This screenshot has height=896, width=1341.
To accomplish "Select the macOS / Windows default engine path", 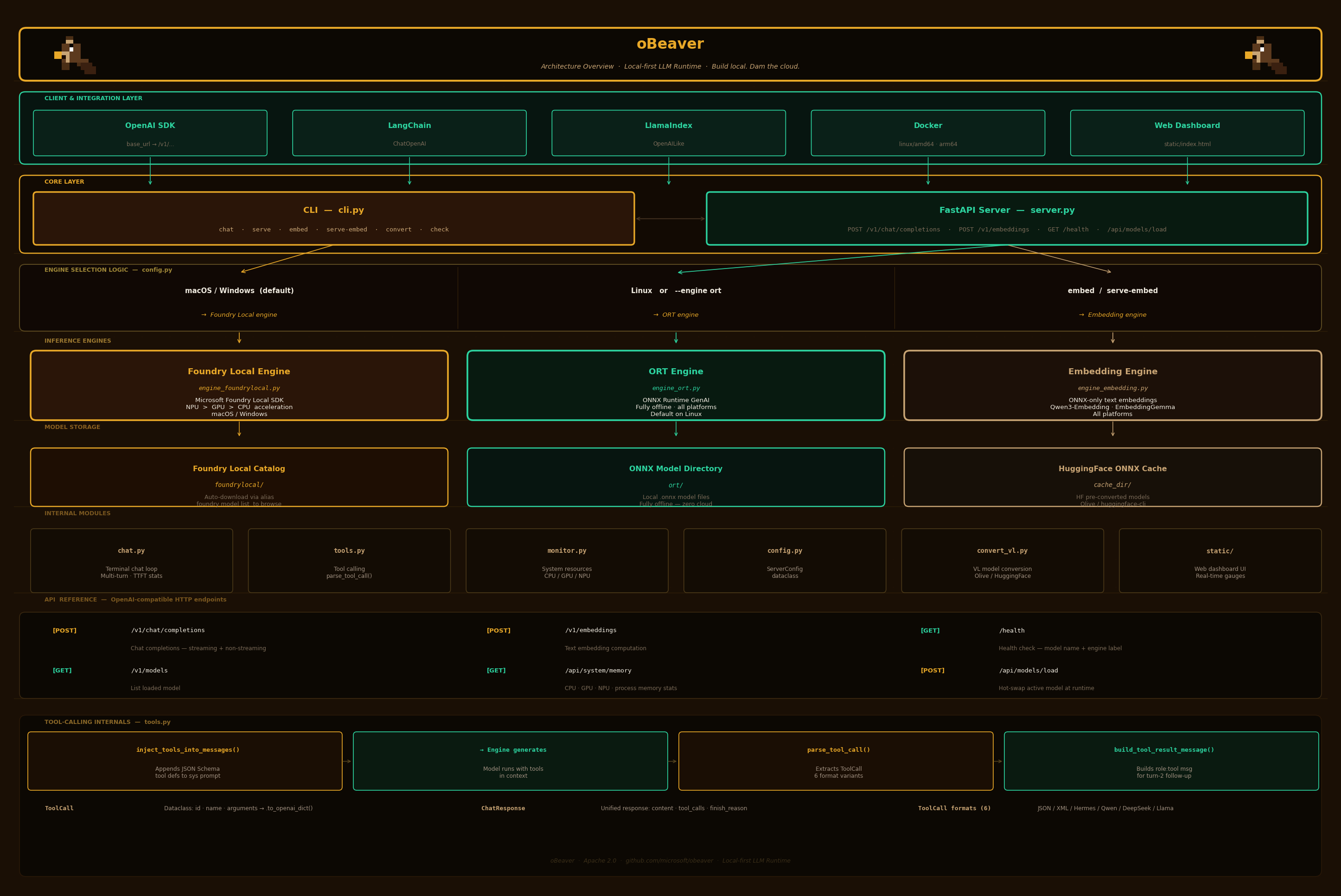I will (x=238, y=298).
